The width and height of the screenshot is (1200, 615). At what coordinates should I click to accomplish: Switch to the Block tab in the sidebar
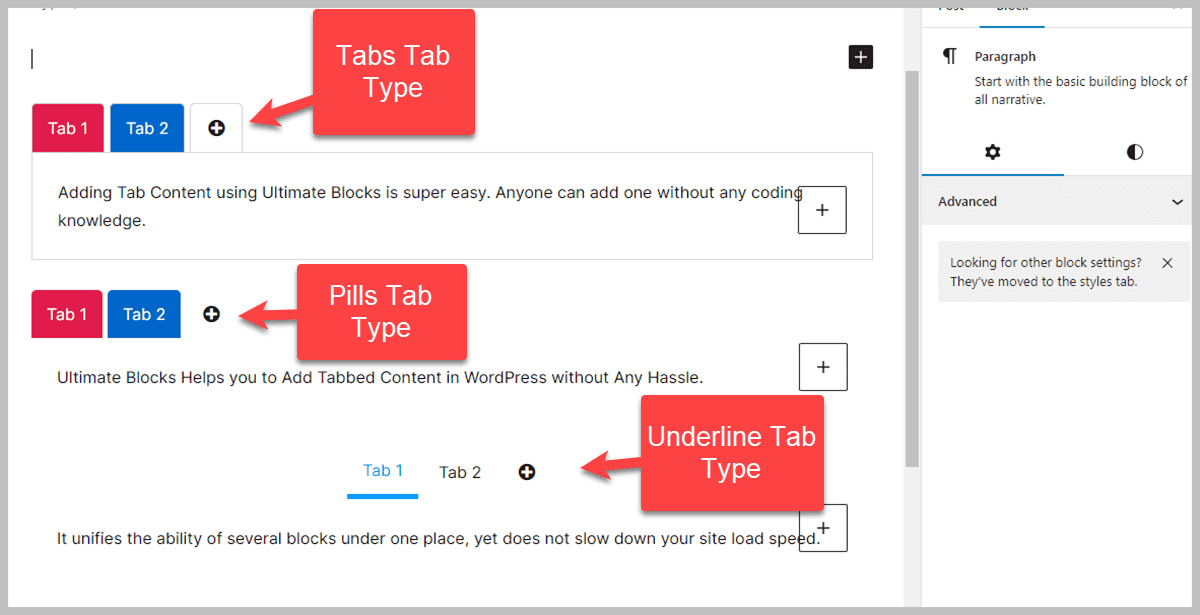pos(1011,8)
